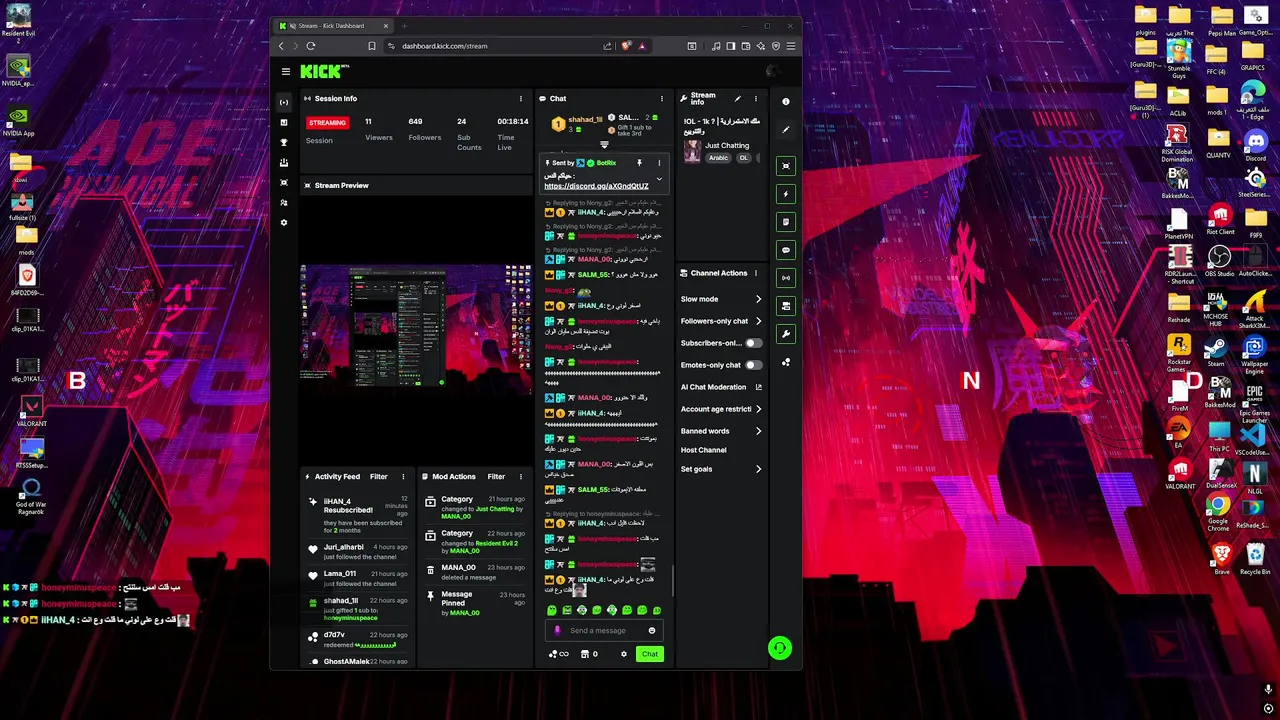Reload the browser page
This screenshot has width=1280, height=720.
tap(311, 46)
